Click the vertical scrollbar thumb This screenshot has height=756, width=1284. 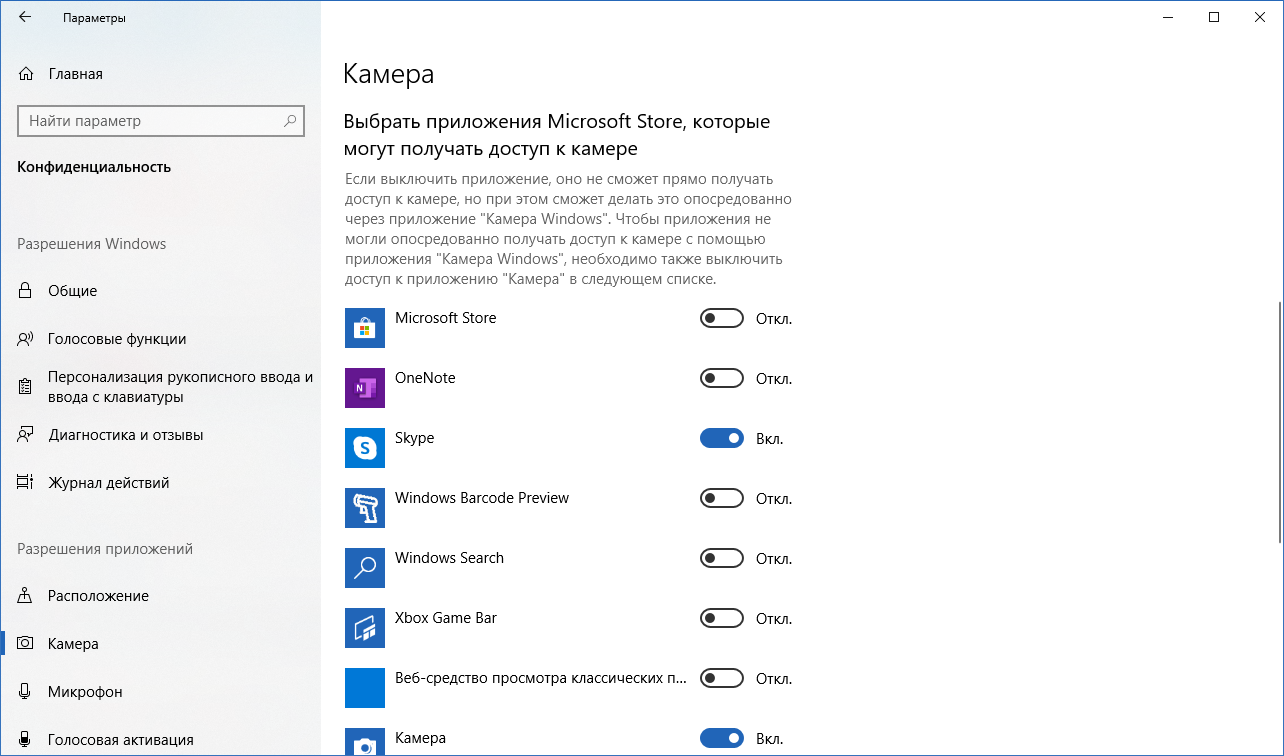point(1280,420)
